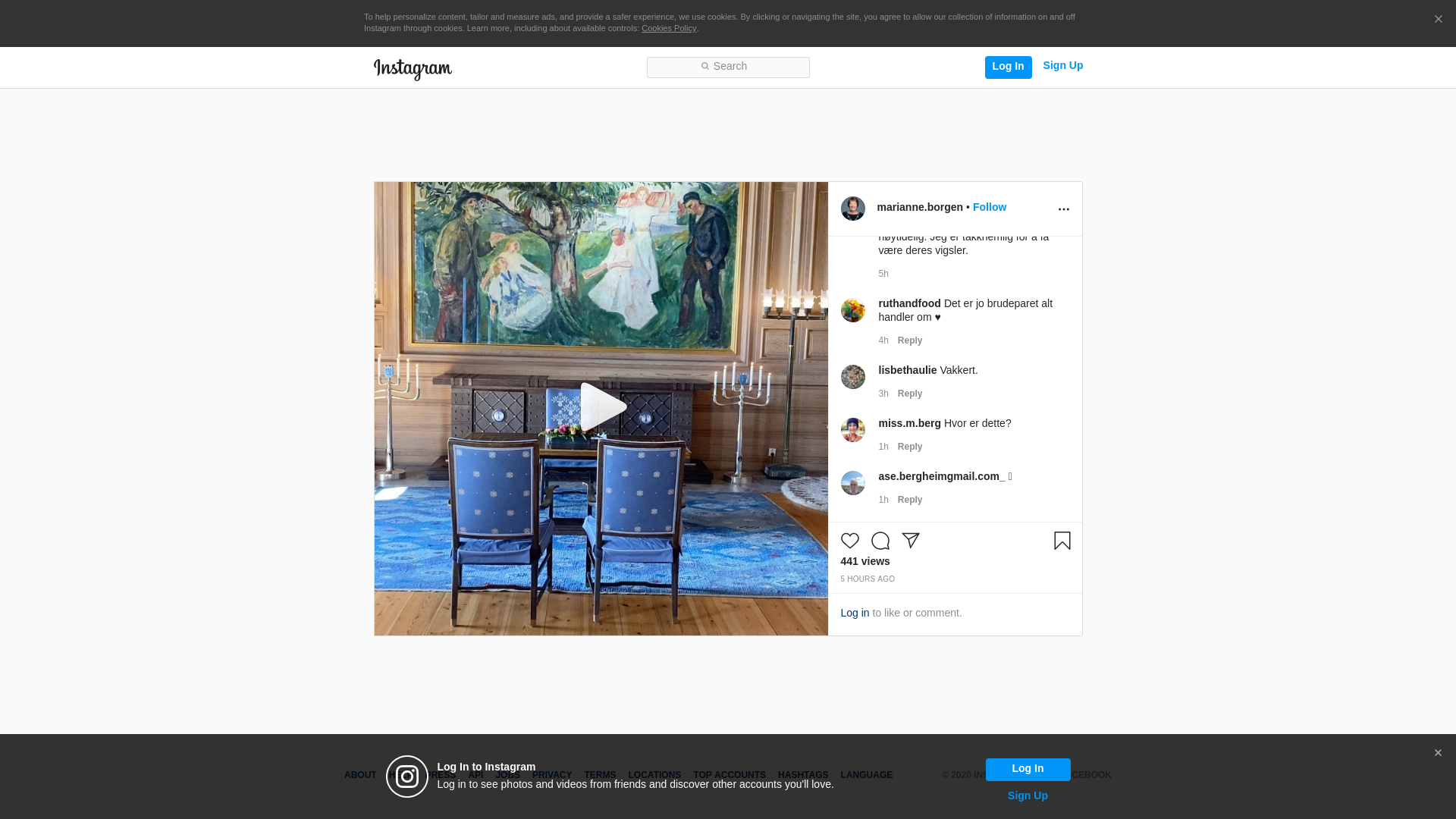
Task: Click the comment speech bubble icon
Action: coord(880,541)
